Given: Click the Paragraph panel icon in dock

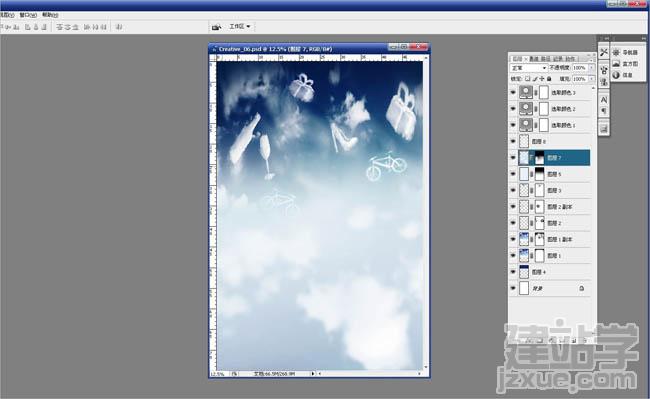Looking at the screenshot, I should pyautogui.click(x=604, y=111).
